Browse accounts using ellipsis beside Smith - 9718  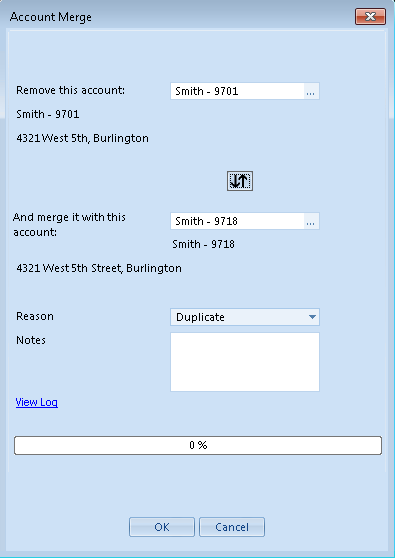(310, 221)
